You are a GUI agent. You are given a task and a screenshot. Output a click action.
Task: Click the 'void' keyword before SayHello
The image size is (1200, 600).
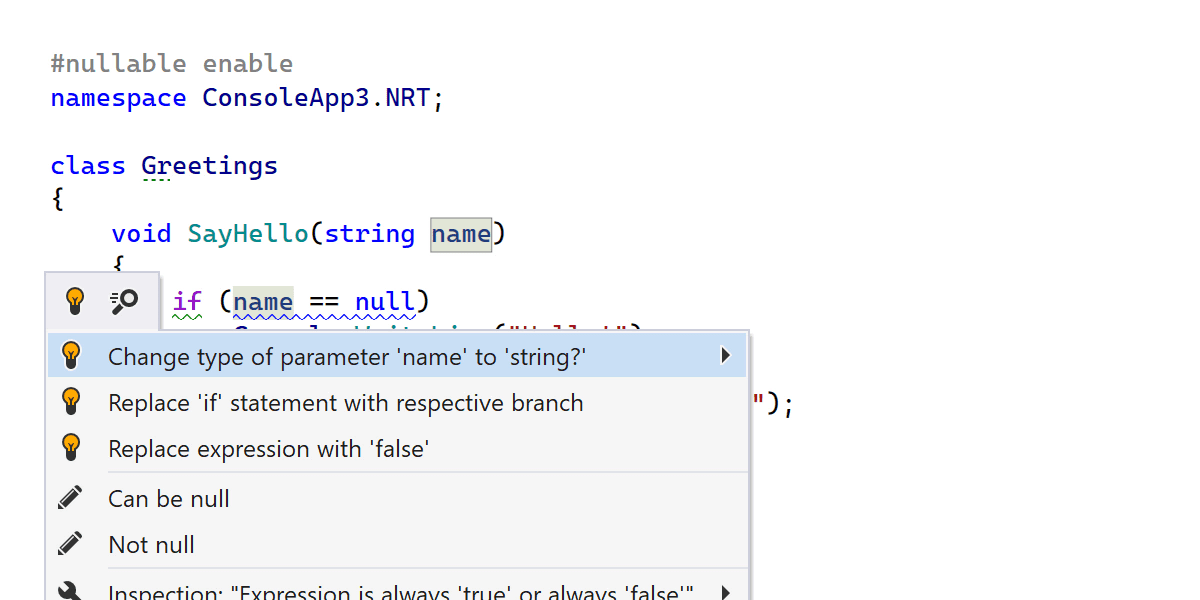pos(141,234)
